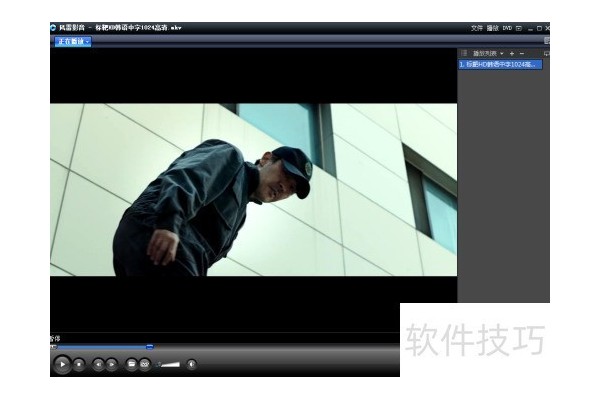Click the player logo in the title bar
600x400 pixels.
(53, 28)
